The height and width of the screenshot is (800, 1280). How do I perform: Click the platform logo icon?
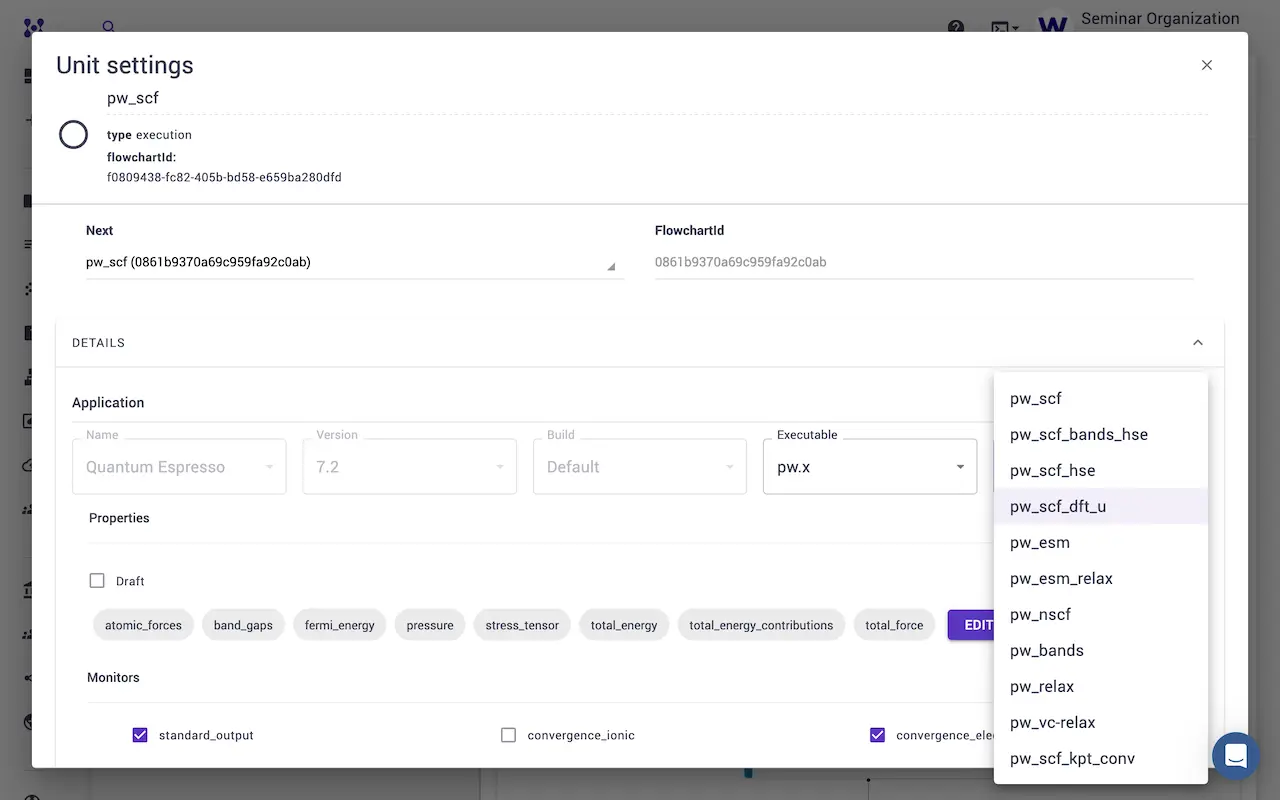pos(33,27)
